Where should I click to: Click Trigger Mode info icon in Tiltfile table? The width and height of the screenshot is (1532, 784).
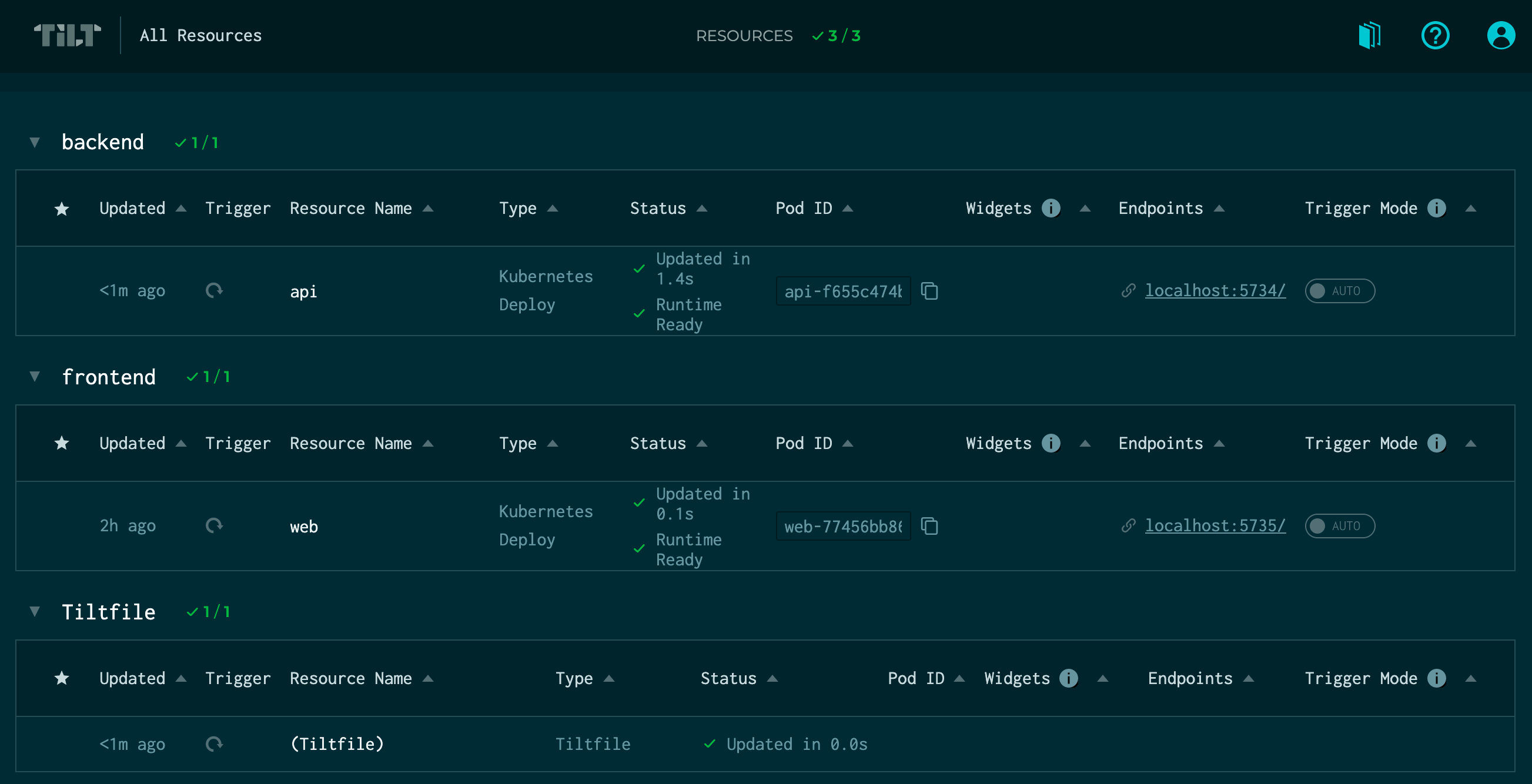pos(1436,678)
